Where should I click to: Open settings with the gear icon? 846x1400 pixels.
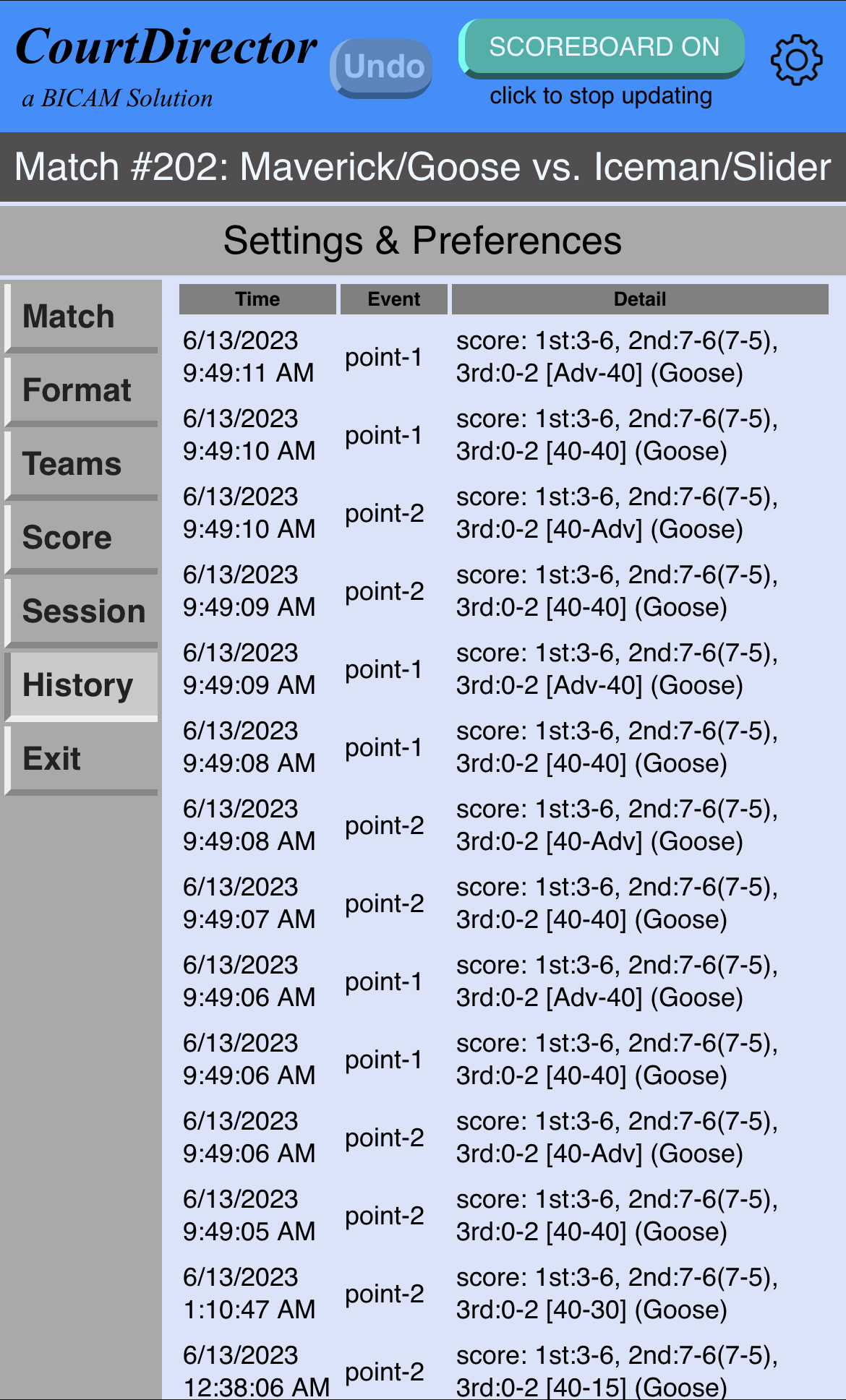[x=796, y=59]
